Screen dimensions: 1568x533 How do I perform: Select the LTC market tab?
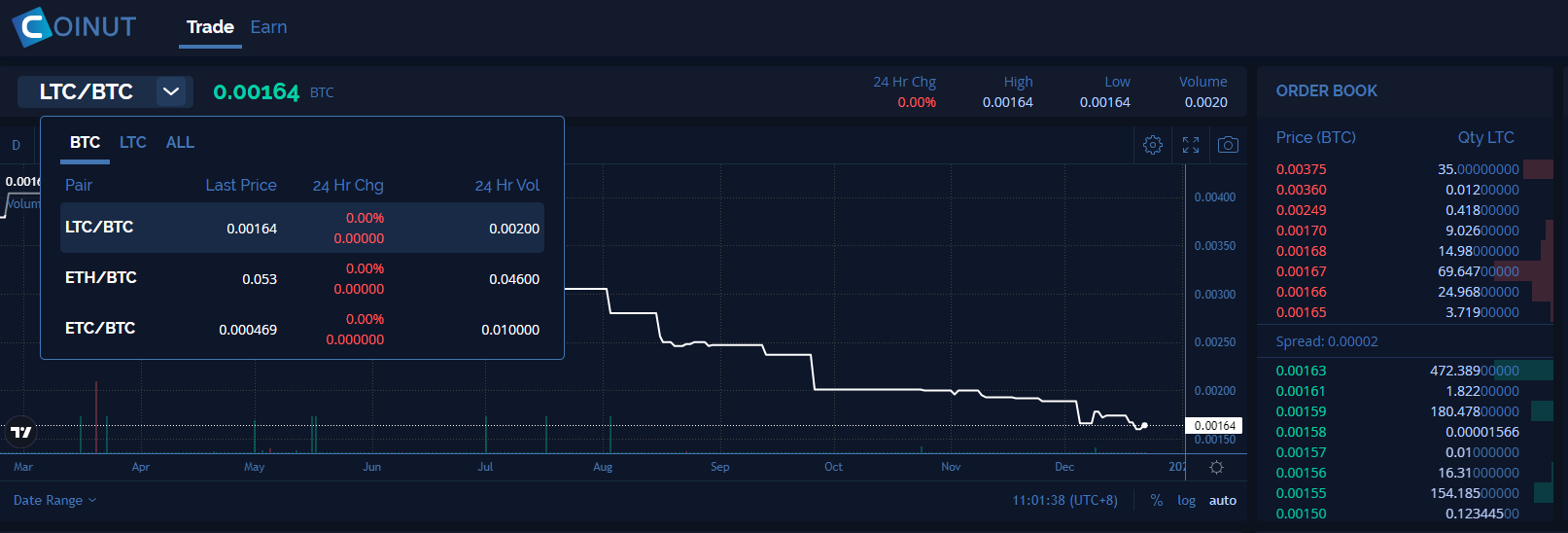pyautogui.click(x=133, y=142)
